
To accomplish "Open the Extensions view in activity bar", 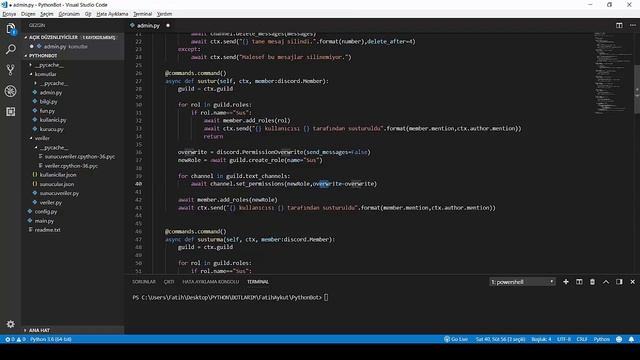I will pos(11,111).
